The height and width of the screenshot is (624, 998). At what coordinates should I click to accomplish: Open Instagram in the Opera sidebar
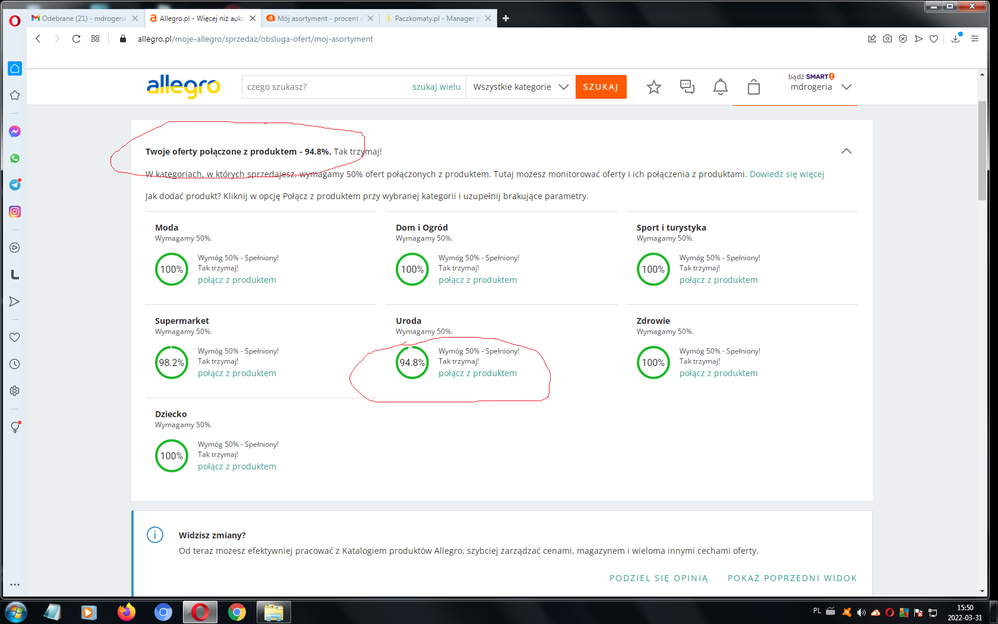click(15, 211)
